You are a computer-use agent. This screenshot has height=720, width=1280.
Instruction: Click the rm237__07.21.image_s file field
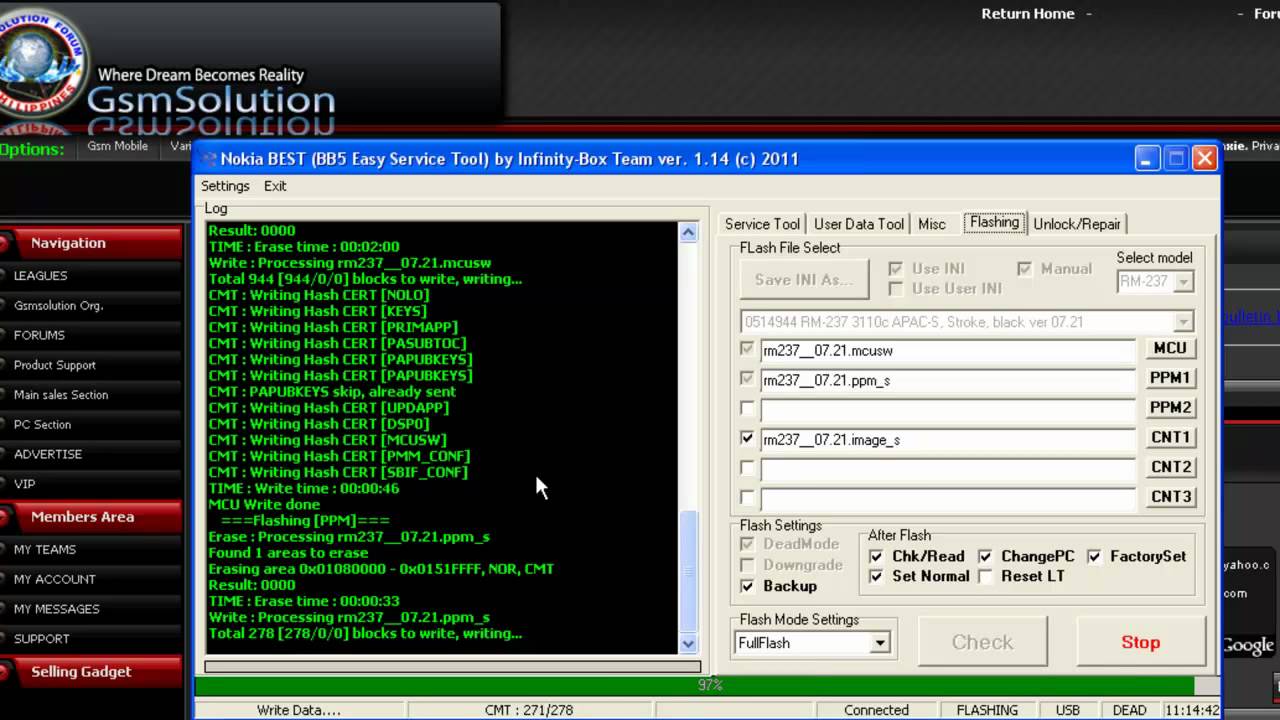tap(948, 439)
